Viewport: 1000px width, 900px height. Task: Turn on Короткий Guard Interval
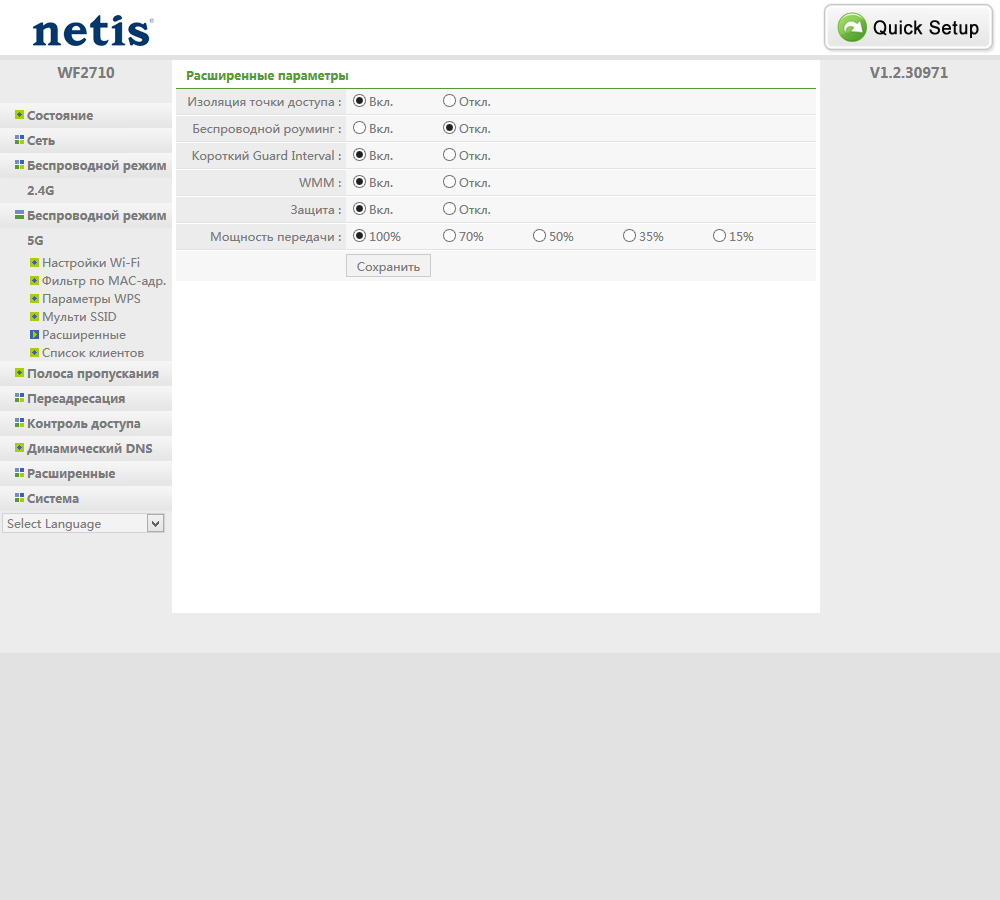pyautogui.click(x=360, y=155)
